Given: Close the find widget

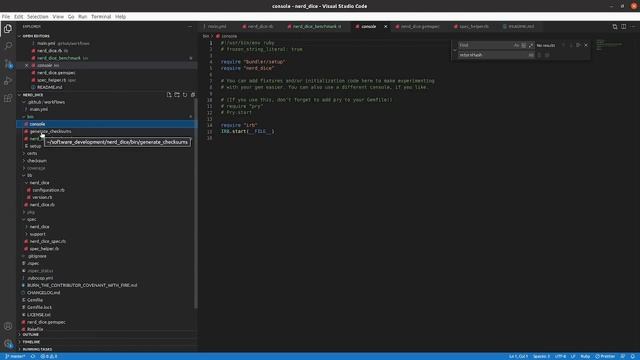Looking at the screenshot, I should coord(586,45).
